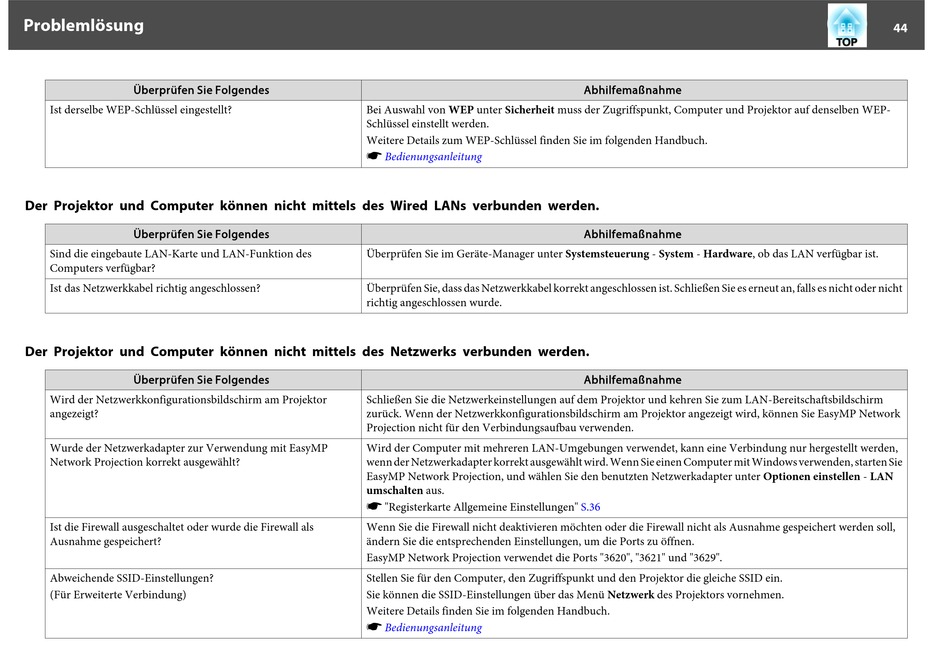Click "Schließen Sie die Netzwerkeinstellungen" remedy text
The height and width of the screenshot is (660, 950).
pyautogui.click(x=633, y=413)
